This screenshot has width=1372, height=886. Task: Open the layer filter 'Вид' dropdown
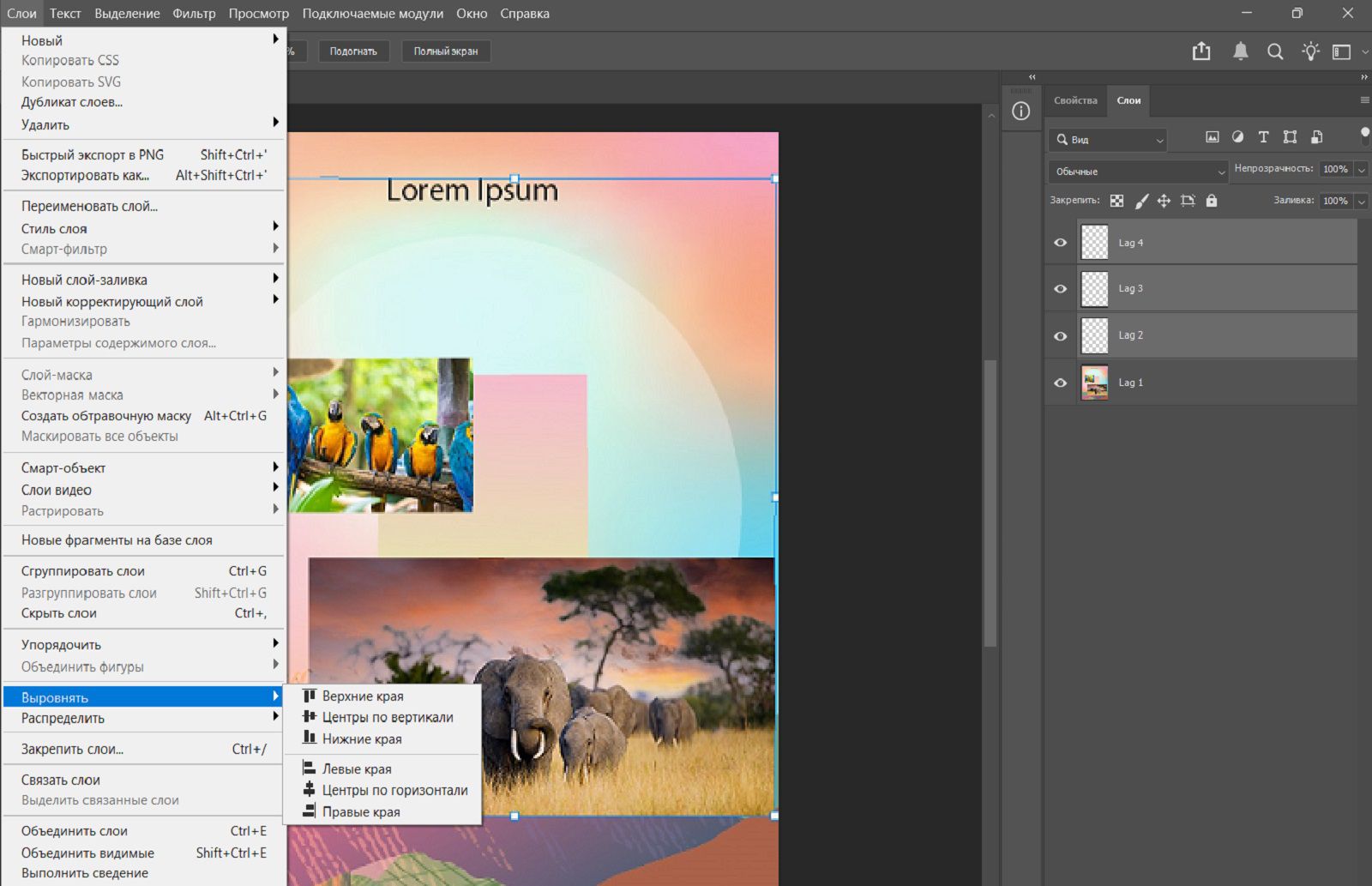(x=1108, y=140)
